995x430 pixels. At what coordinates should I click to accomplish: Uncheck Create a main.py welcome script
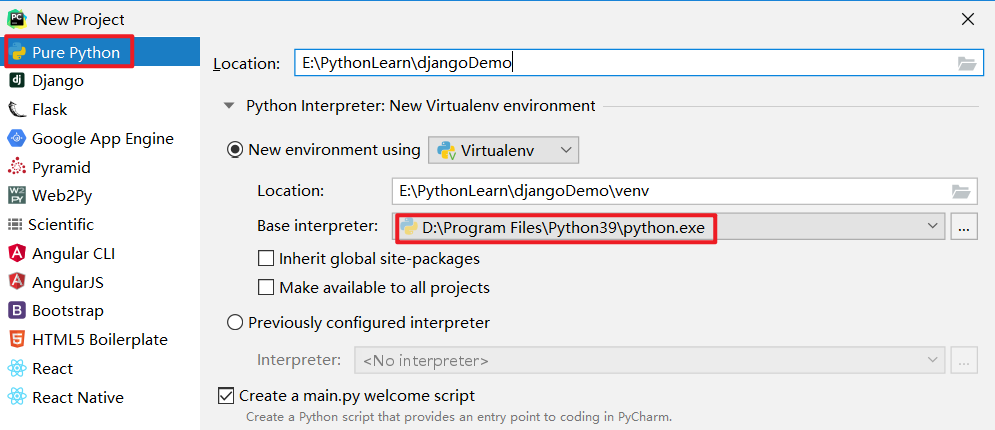[x=226, y=396]
